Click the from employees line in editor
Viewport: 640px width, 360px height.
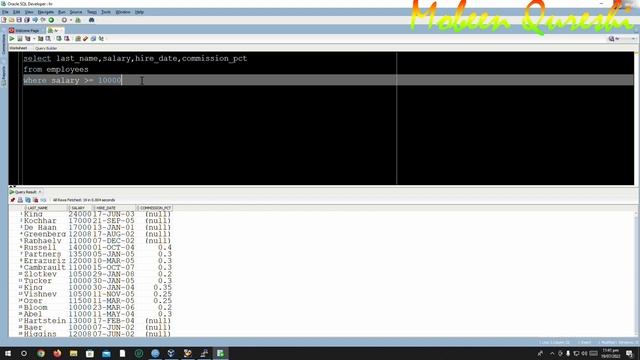(56, 69)
